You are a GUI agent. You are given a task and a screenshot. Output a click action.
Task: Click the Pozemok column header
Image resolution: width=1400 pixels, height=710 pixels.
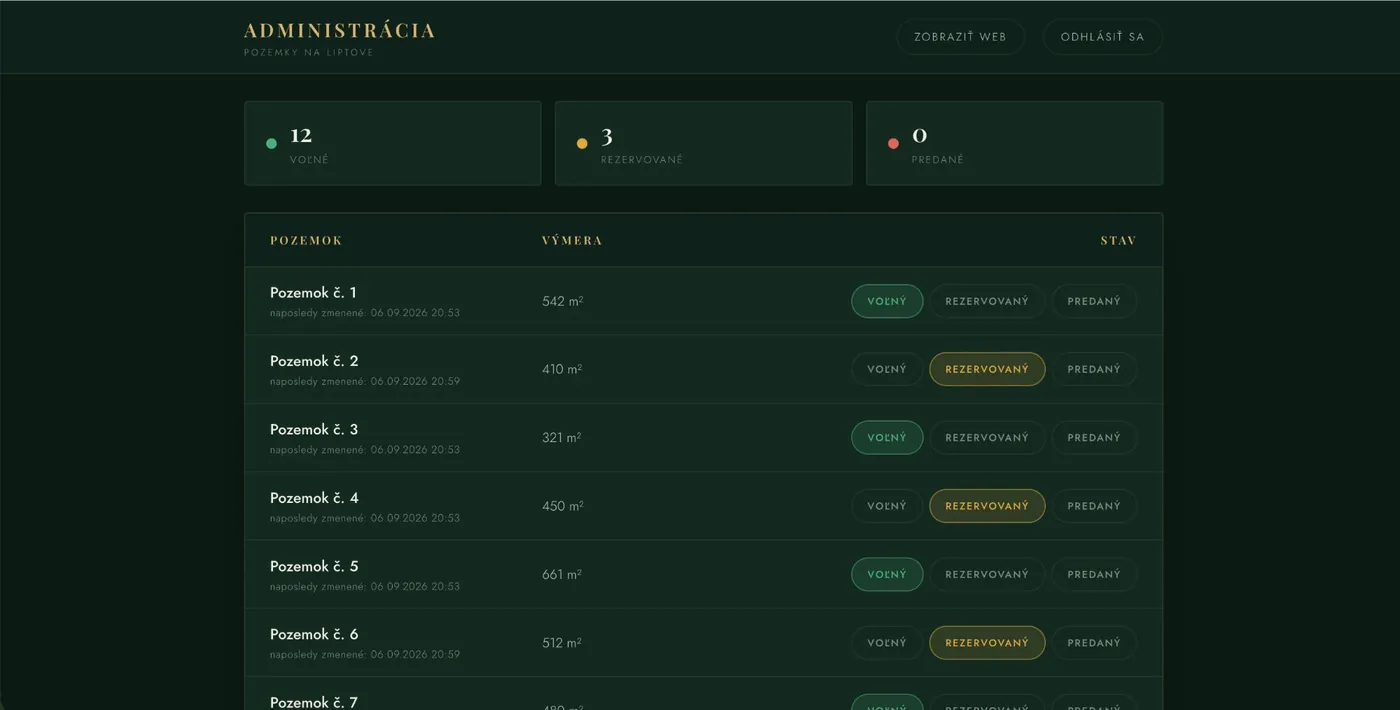306,240
